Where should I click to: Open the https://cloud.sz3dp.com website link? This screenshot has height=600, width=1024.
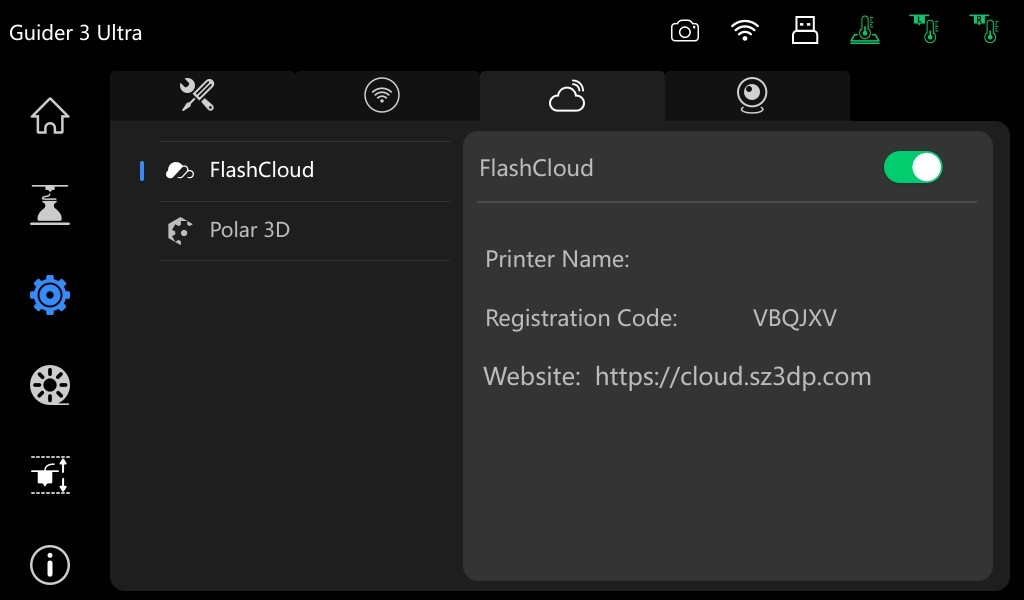[733, 377]
